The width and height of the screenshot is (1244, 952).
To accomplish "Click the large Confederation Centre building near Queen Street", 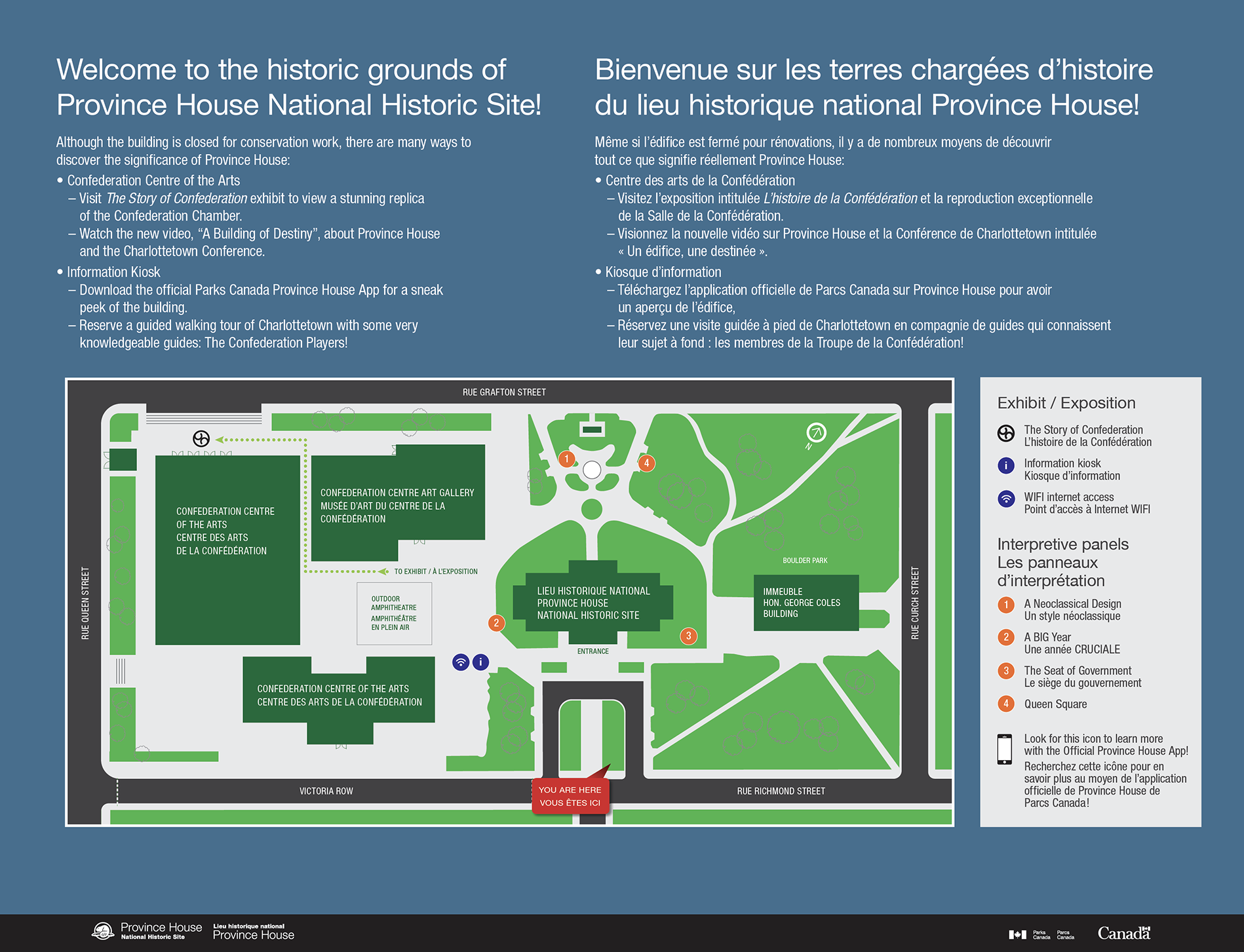I will pyautogui.click(x=227, y=550).
